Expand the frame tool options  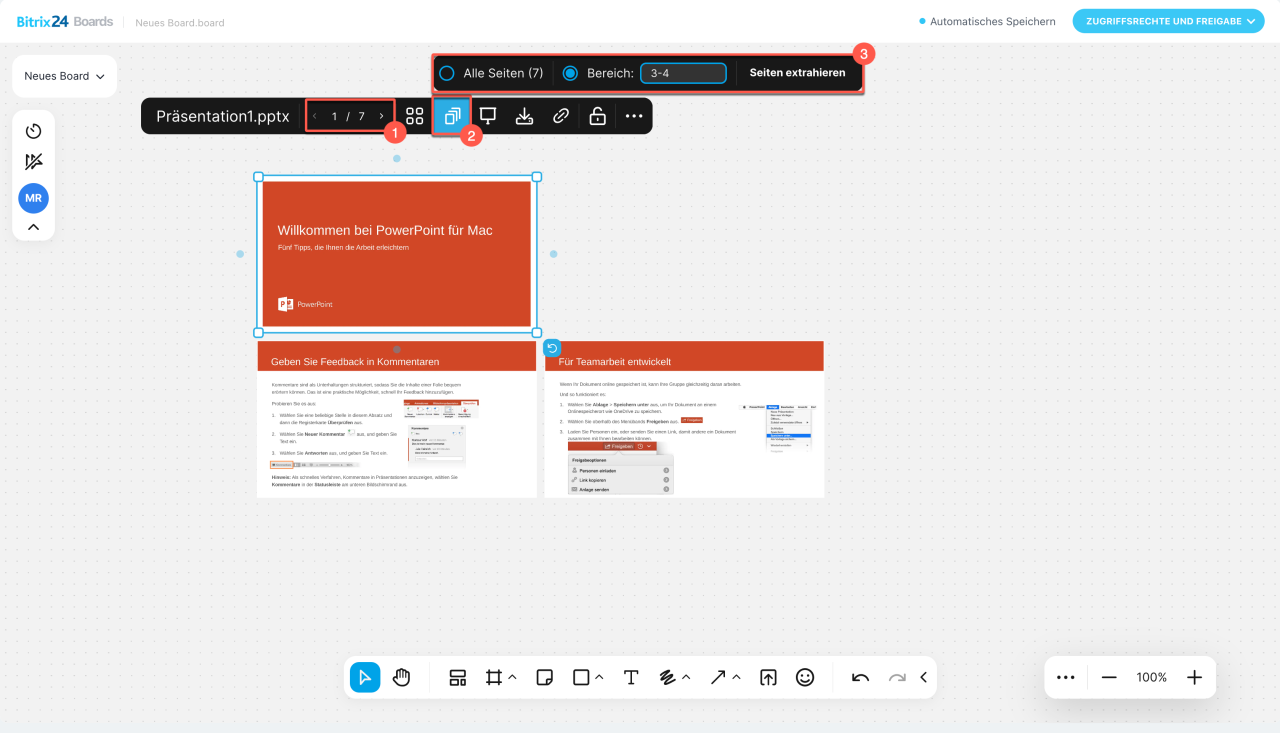[x=512, y=677]
